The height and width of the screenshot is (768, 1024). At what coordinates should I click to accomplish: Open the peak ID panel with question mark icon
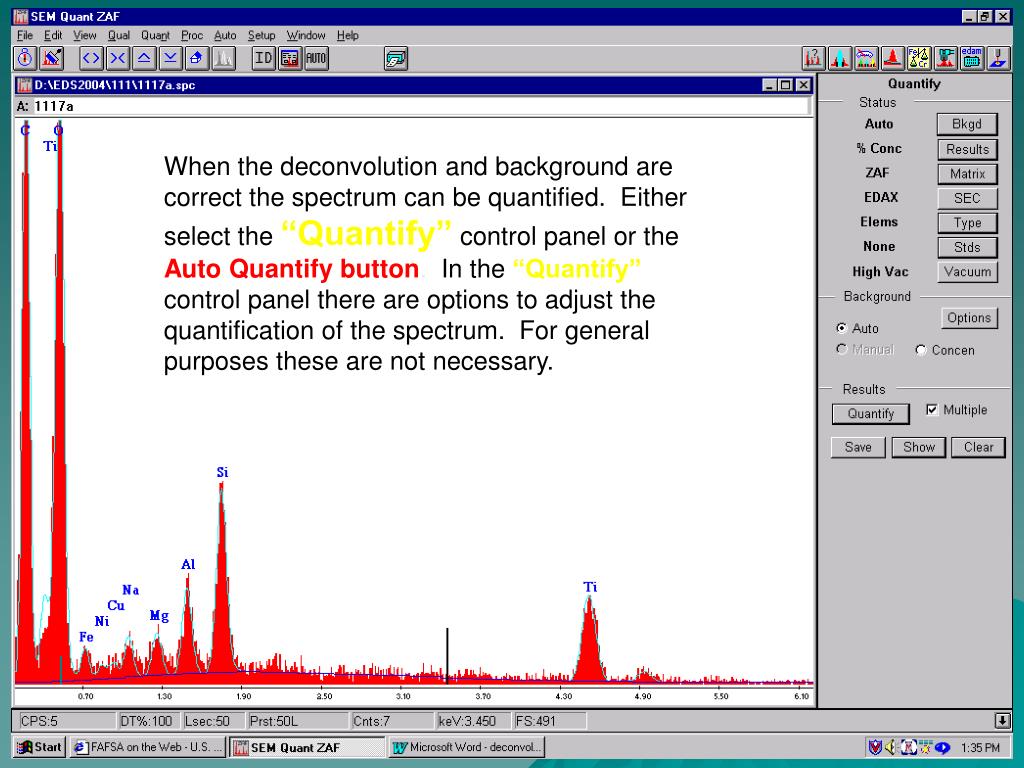[x=813, y=58]
